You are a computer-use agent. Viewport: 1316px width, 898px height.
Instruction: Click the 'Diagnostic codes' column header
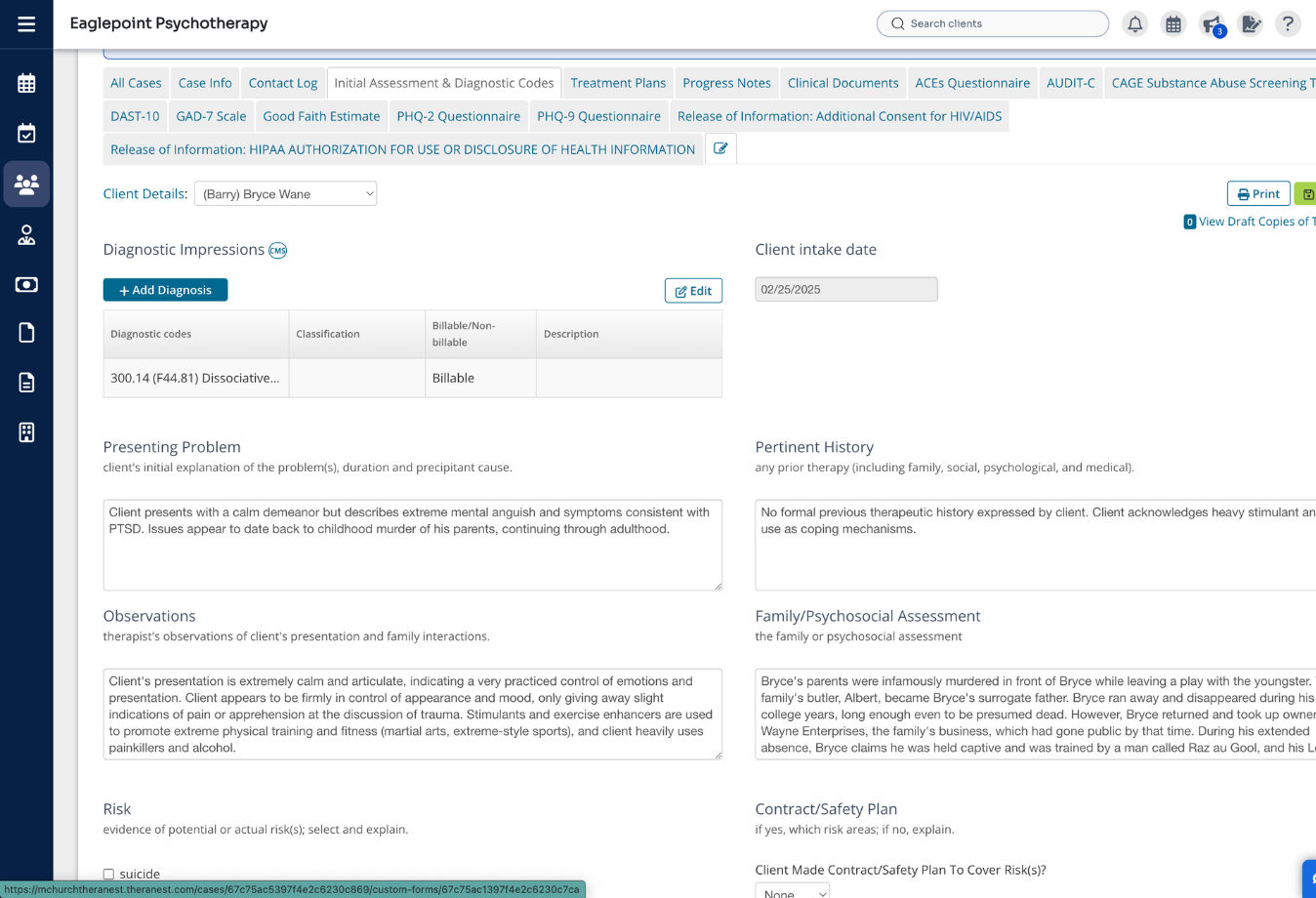tap(196, 334)
